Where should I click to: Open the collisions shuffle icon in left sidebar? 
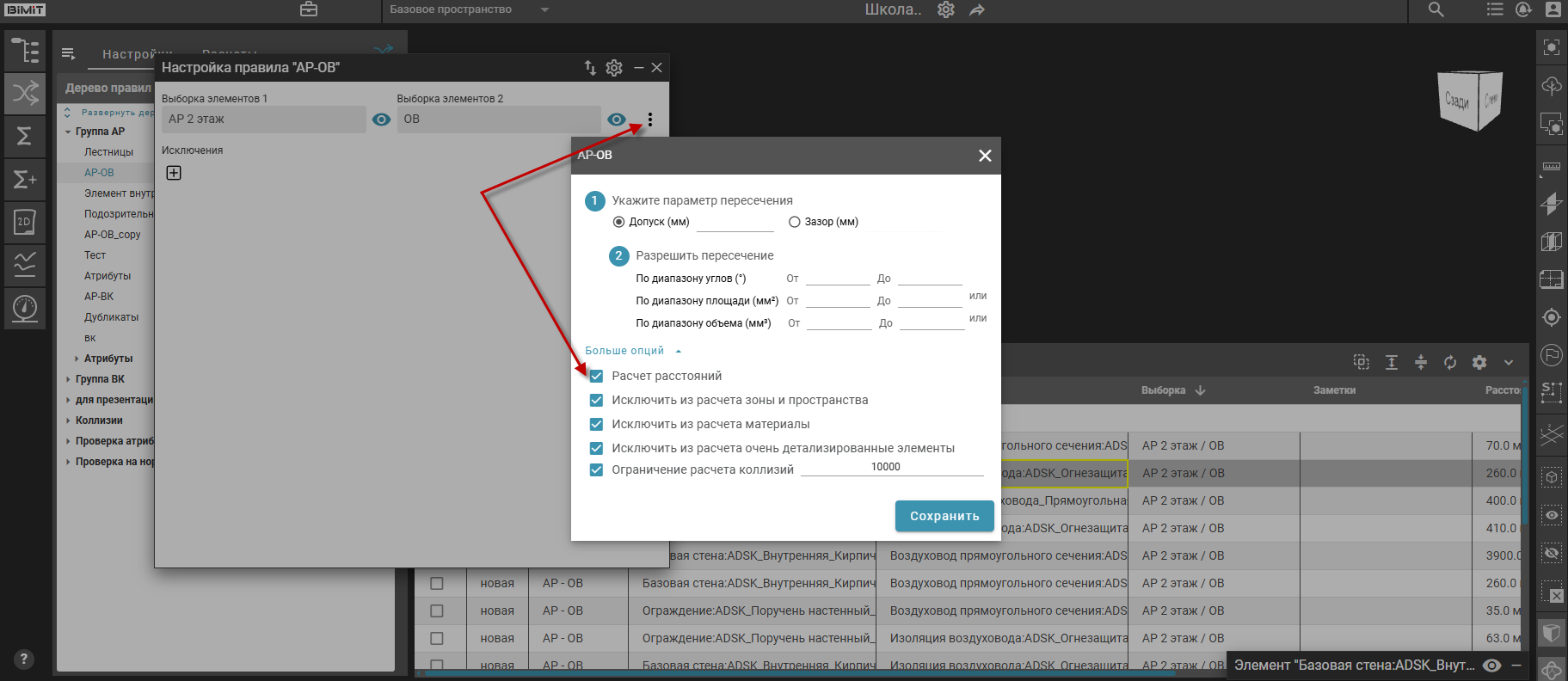25,93
